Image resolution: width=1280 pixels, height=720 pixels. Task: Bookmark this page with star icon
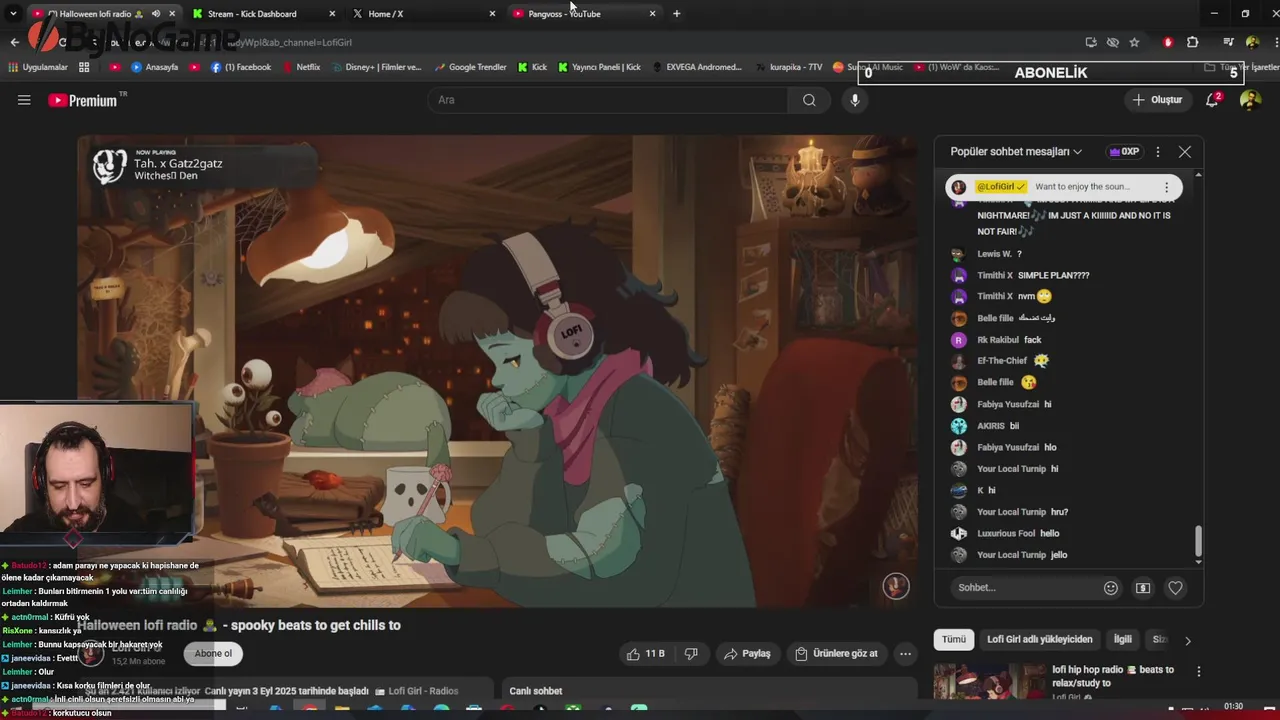1134,42
